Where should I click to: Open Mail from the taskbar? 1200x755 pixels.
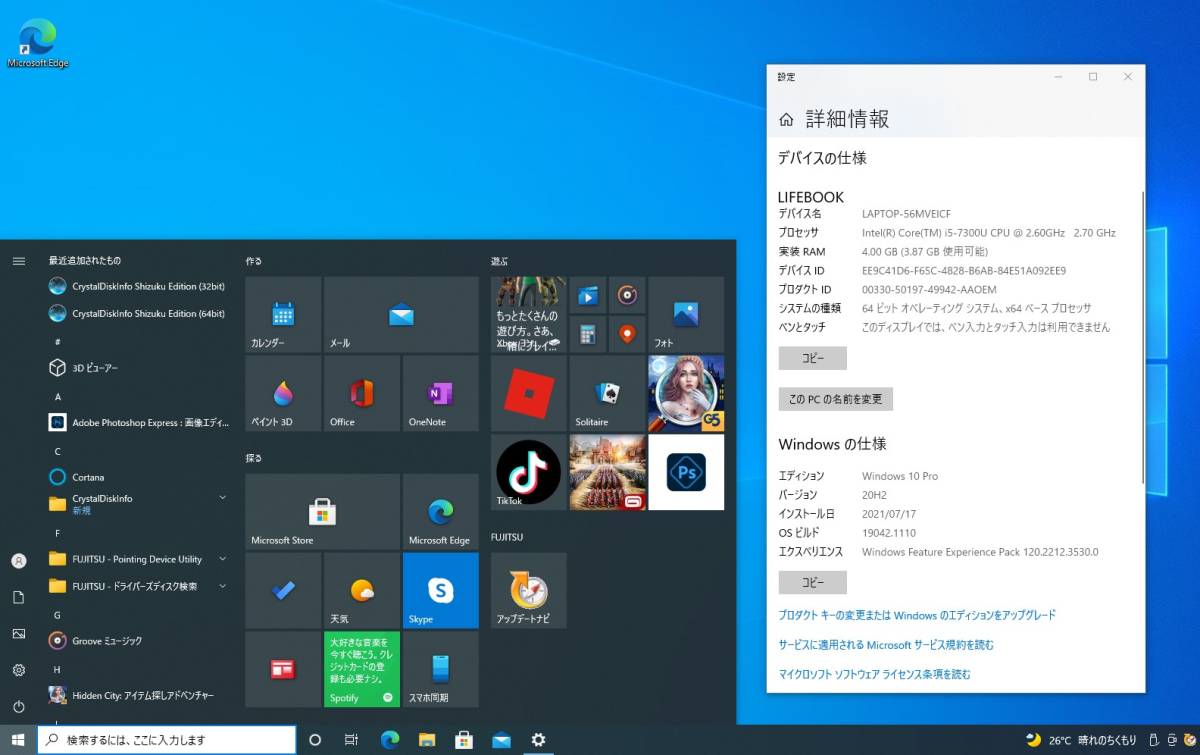click(x=501, y=740)
